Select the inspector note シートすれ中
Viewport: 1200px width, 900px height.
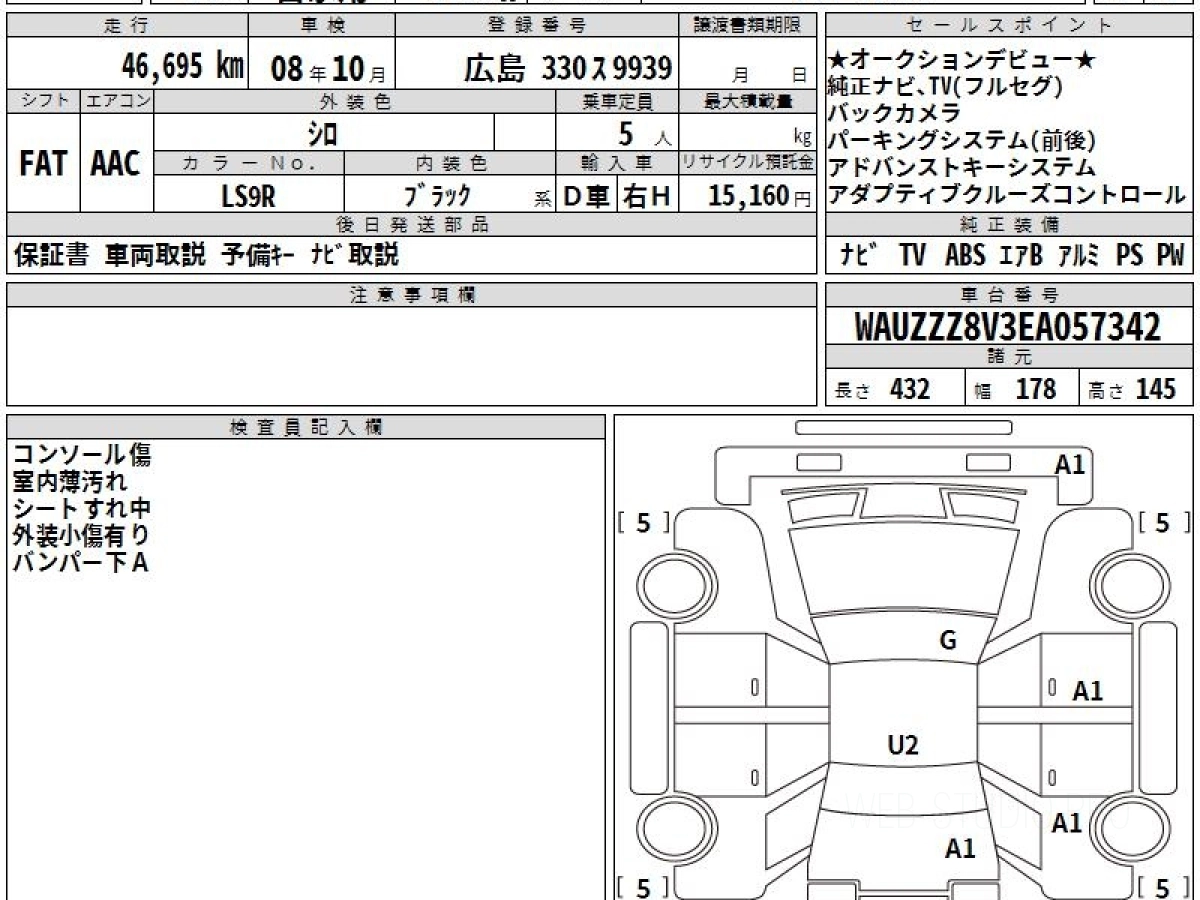[81, 509]
